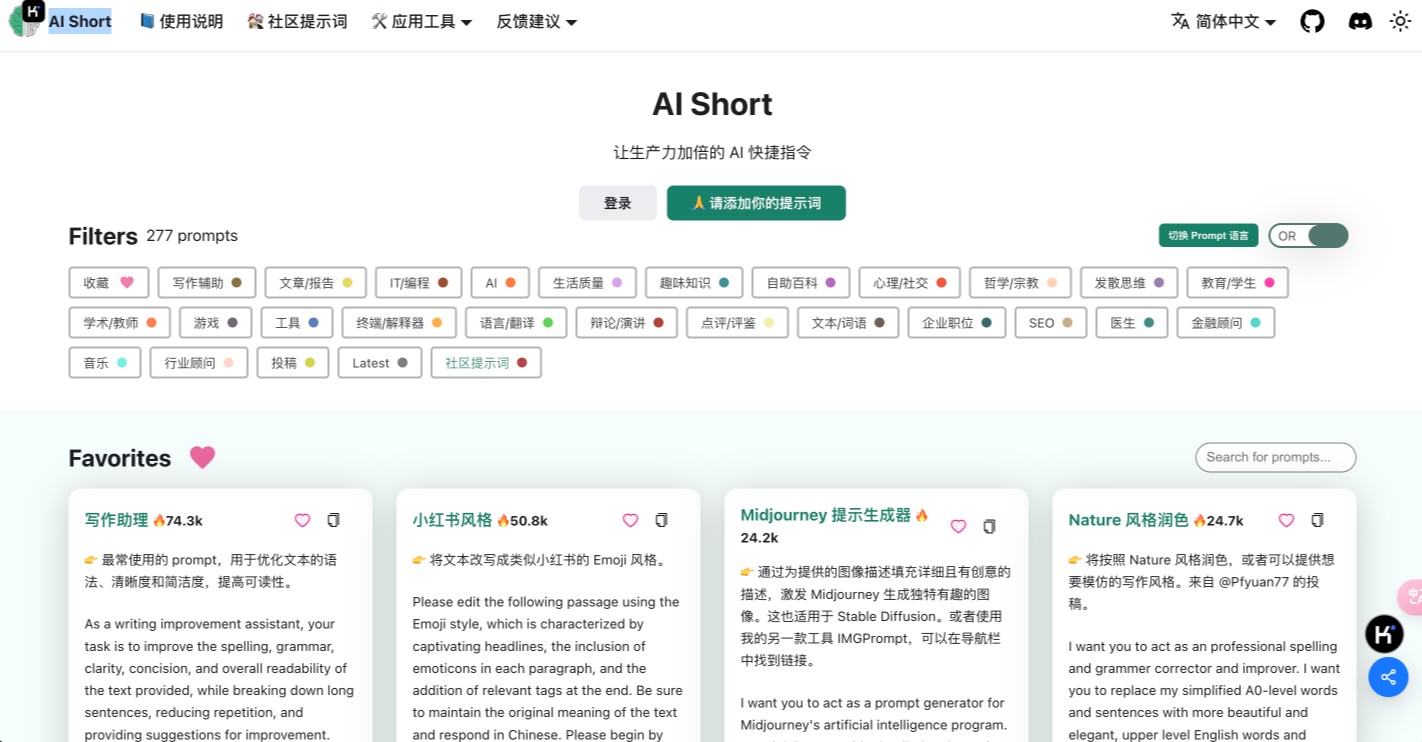
Task: Toggle the 写作辅助 filter tag
Action: (207, 283)
